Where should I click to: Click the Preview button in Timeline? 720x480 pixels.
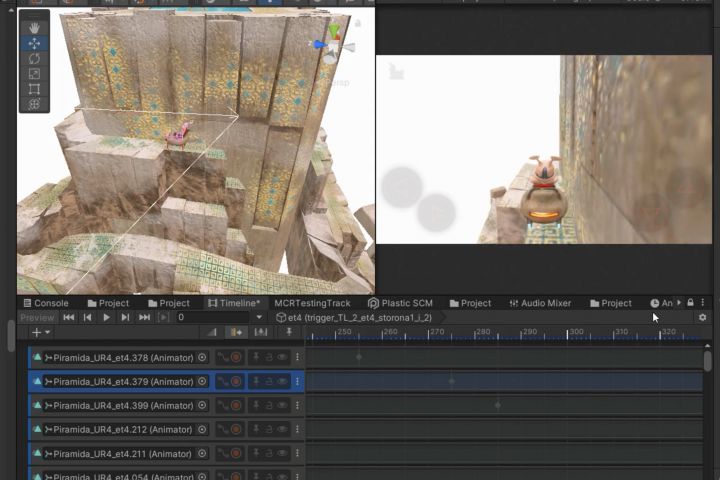pos(38,317)
